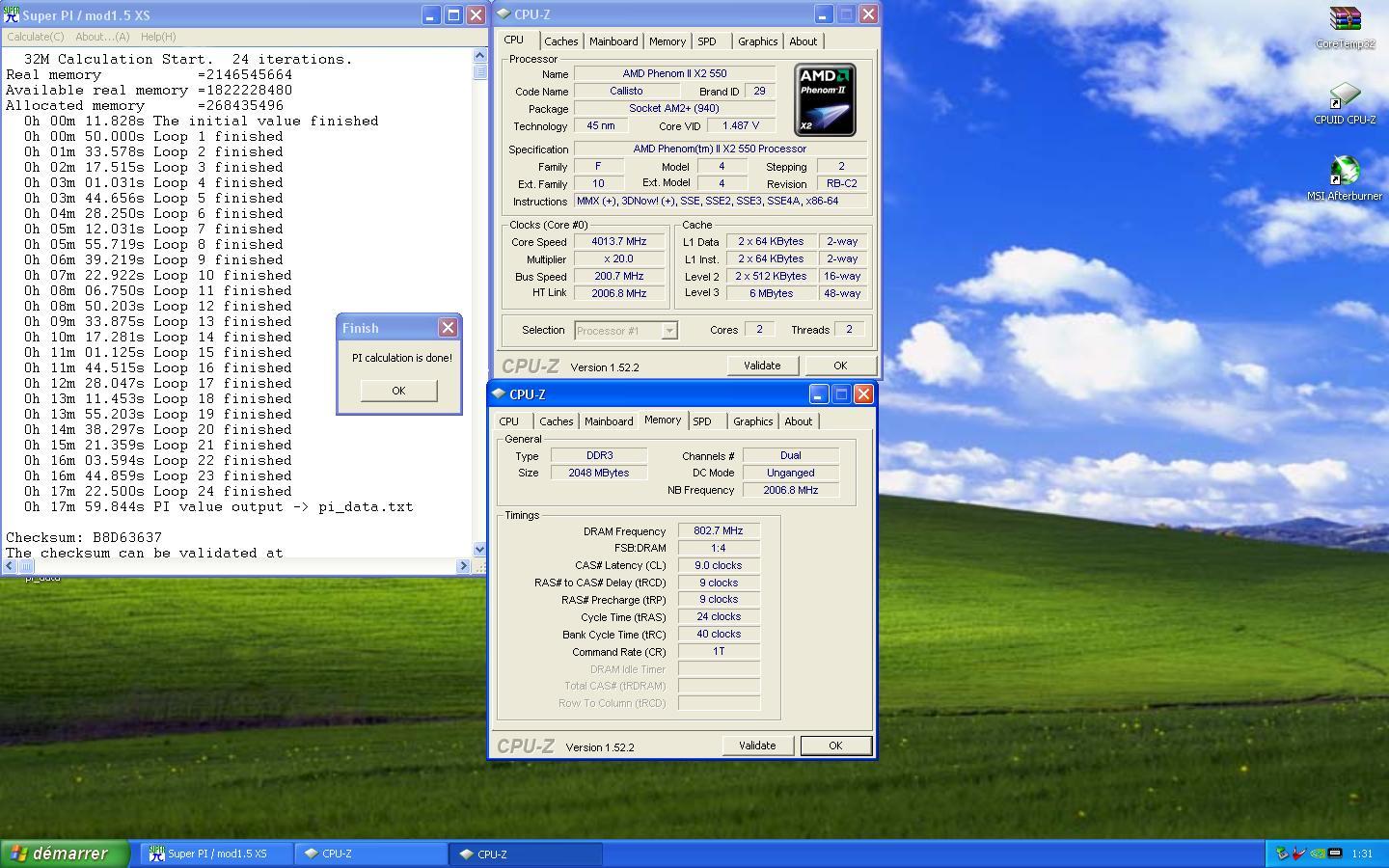Select CPU tab in lower CPU-Z window
This screenshot has height=868, width=1389.
tap(509, 421)
